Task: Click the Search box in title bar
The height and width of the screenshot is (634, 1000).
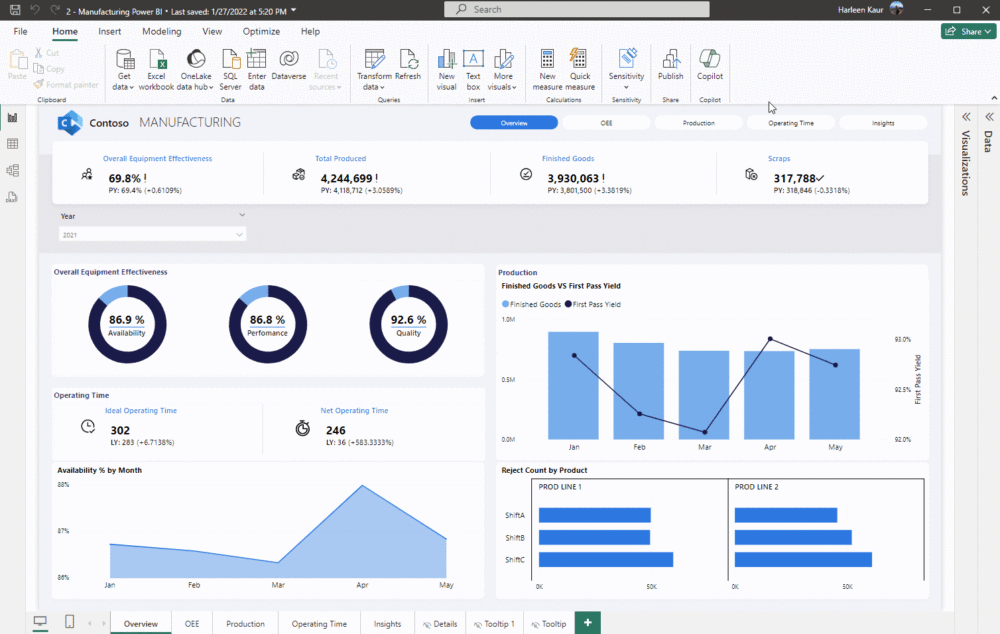Action: pos(577,9)
